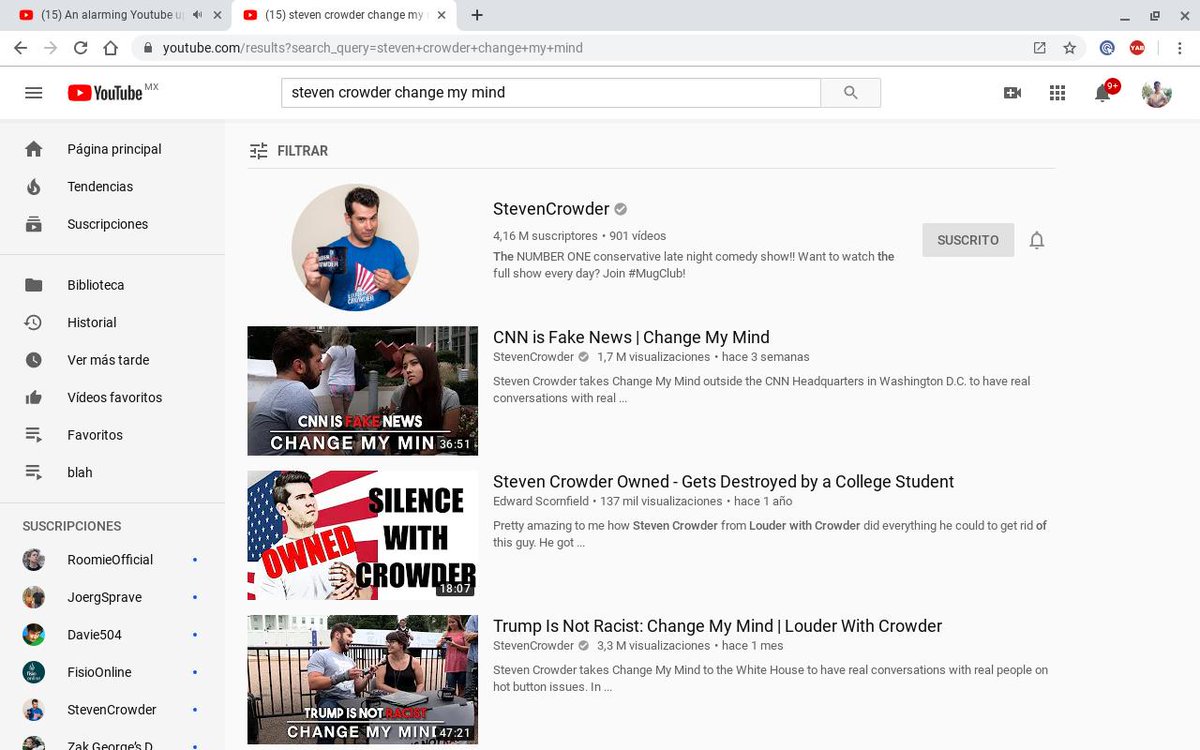The width and height of the screenshot is (1200, 750).
Task: Open StevenCrowder subscription in sidebar
Action: point(112,710)
